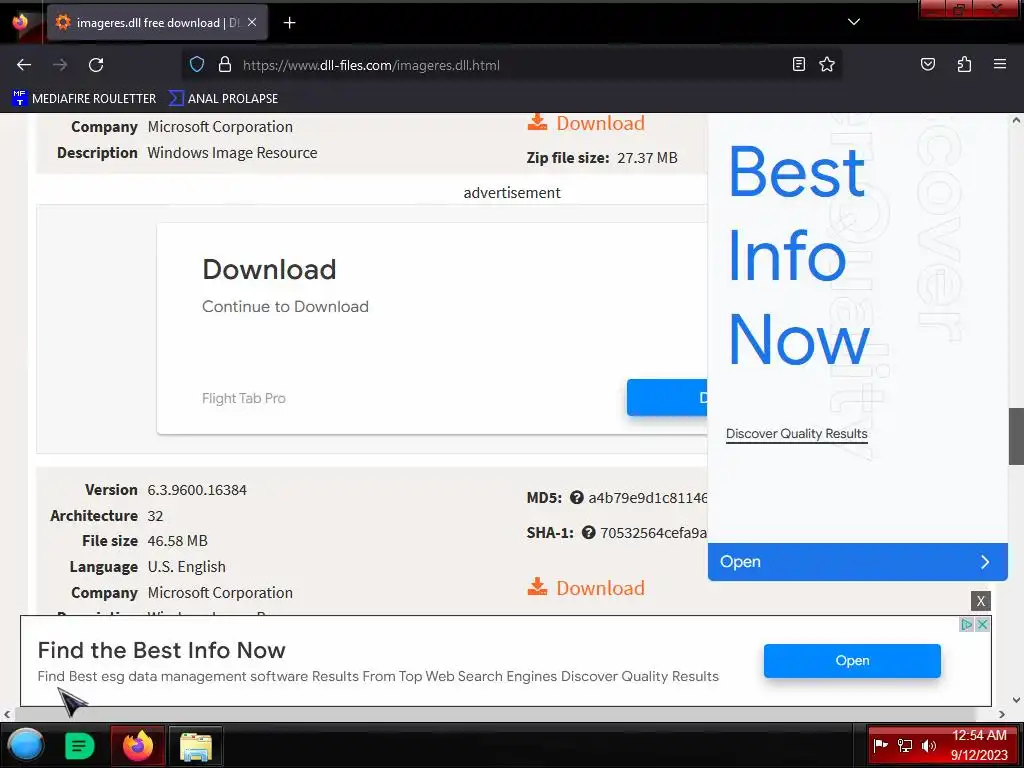
Task: Click the Discover Quality Results link
Action: pyautogui.click(x=797, y=434)
